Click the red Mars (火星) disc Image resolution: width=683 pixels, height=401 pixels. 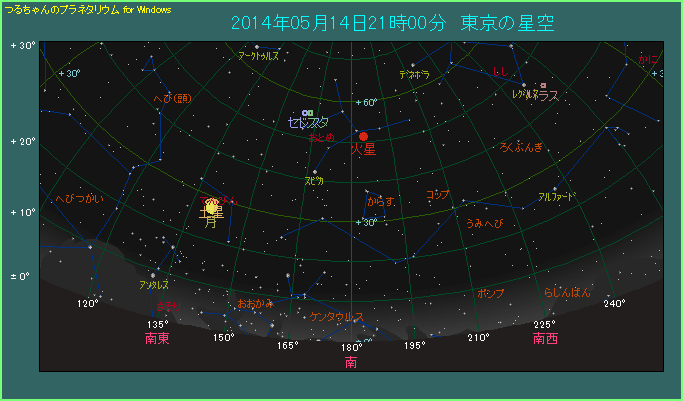pos(364,136)
